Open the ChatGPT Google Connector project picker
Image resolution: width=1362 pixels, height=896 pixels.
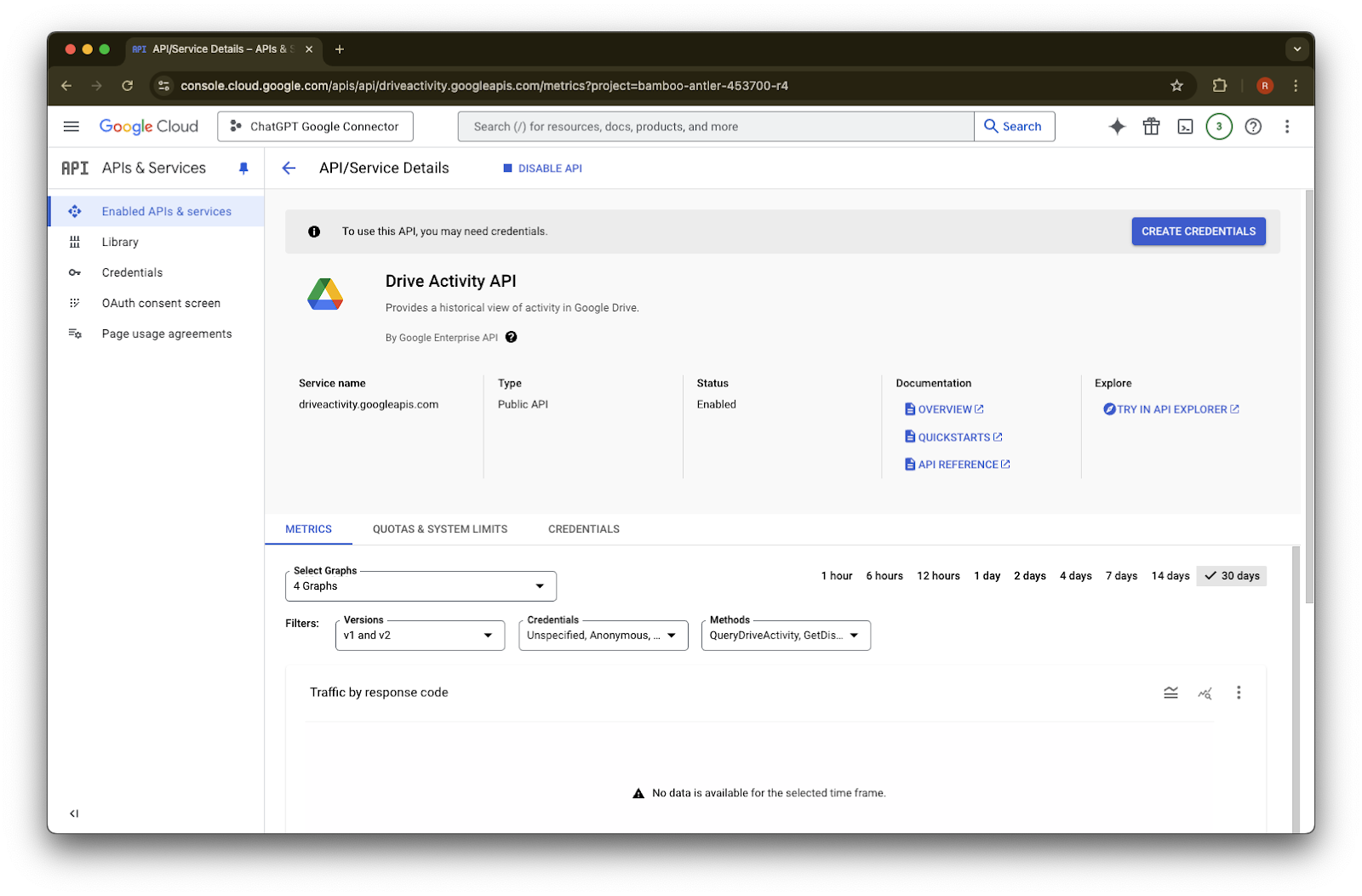coord(315,127)
